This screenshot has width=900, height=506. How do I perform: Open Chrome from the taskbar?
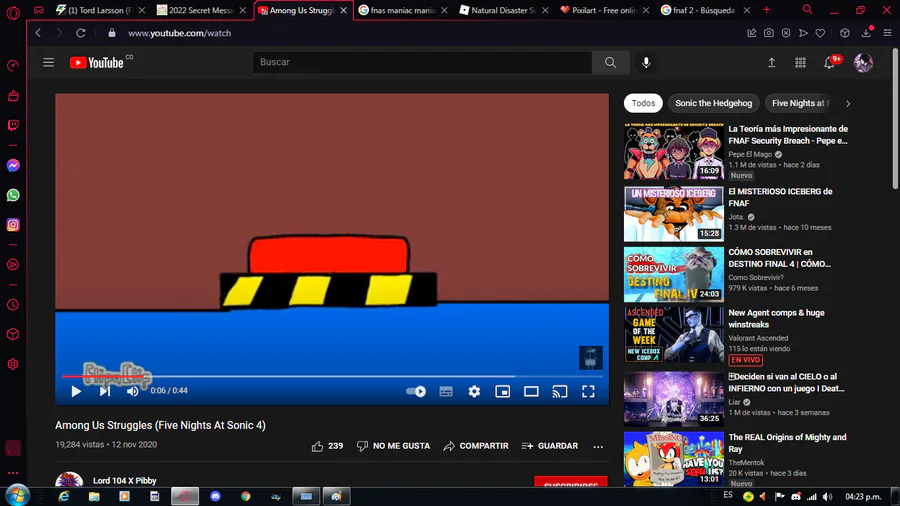246,496
